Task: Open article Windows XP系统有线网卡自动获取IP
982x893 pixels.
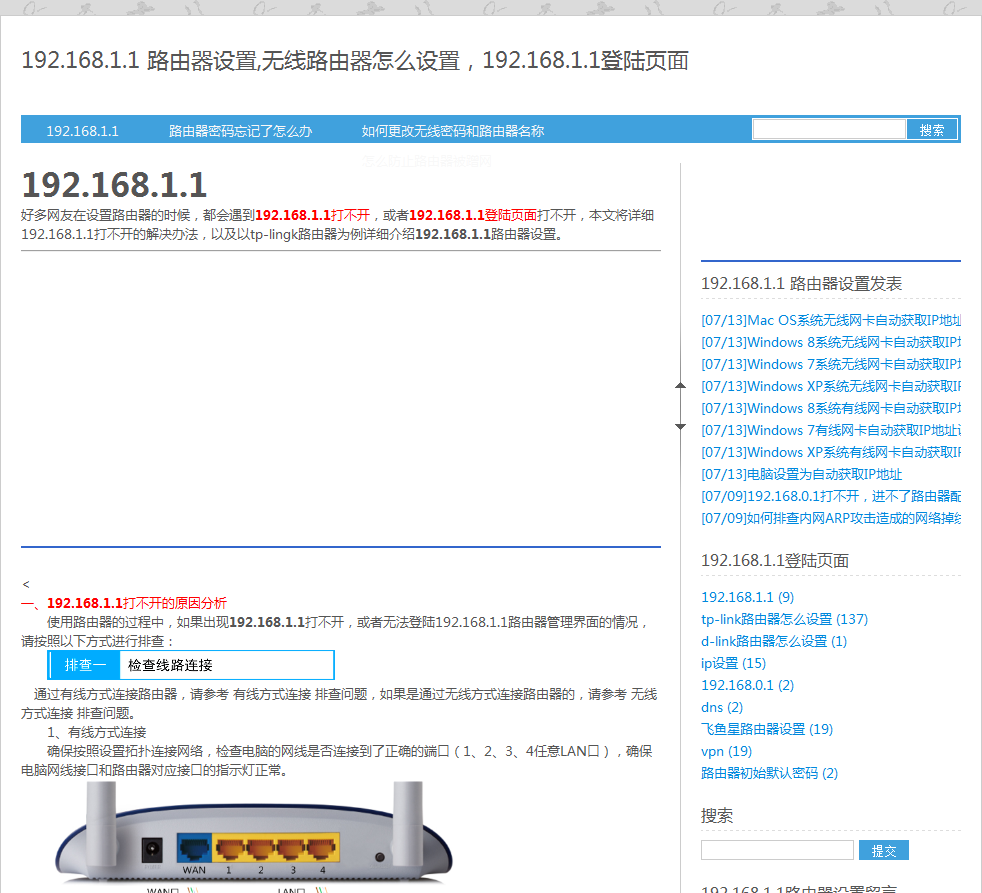Action: [830, 452]
